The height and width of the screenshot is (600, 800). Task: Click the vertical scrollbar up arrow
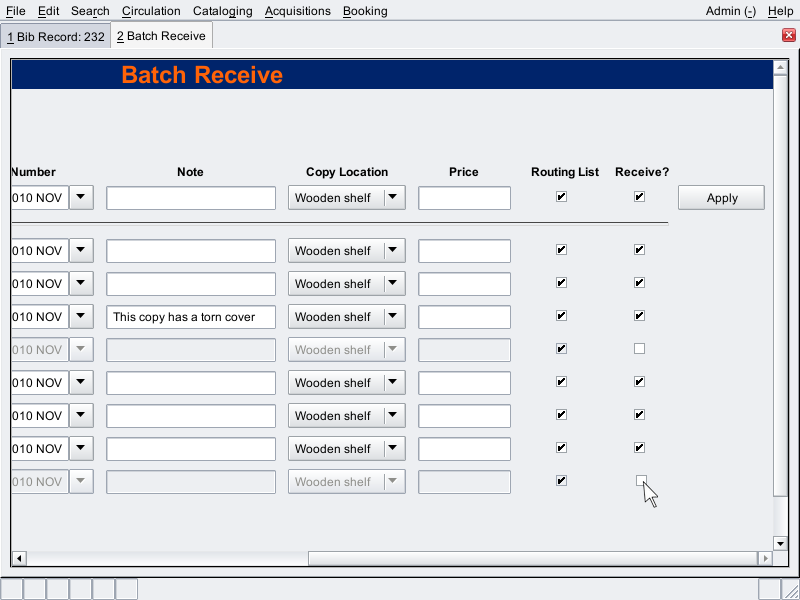click(x=781, y=68)
